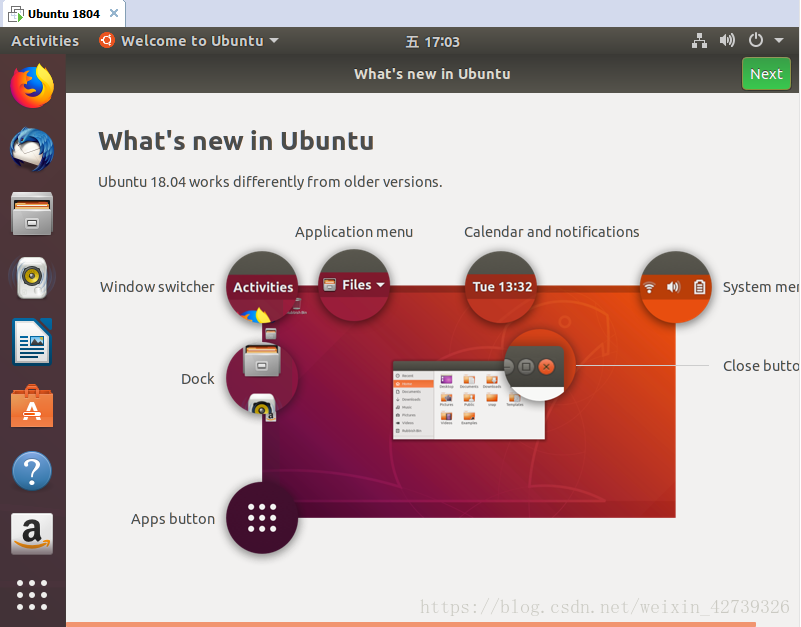Open Ubuntu Software store from dock

point(32,406)
